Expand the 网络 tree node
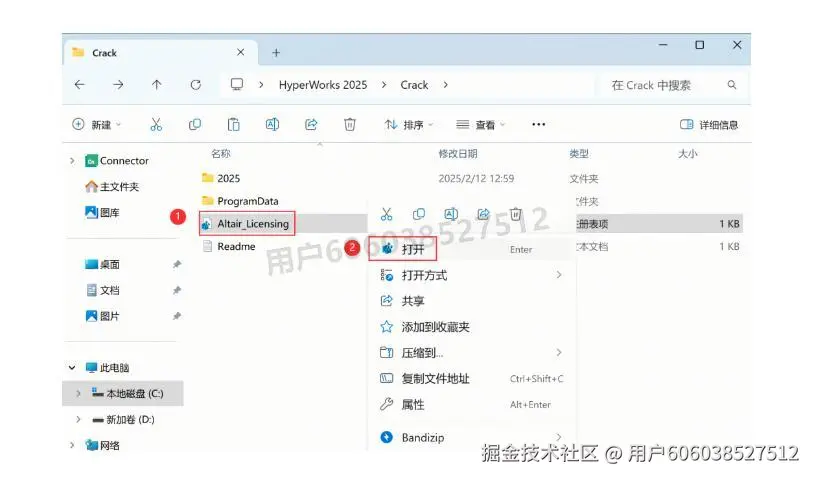This screenshot has width=814, height=479. pos(72,445)
